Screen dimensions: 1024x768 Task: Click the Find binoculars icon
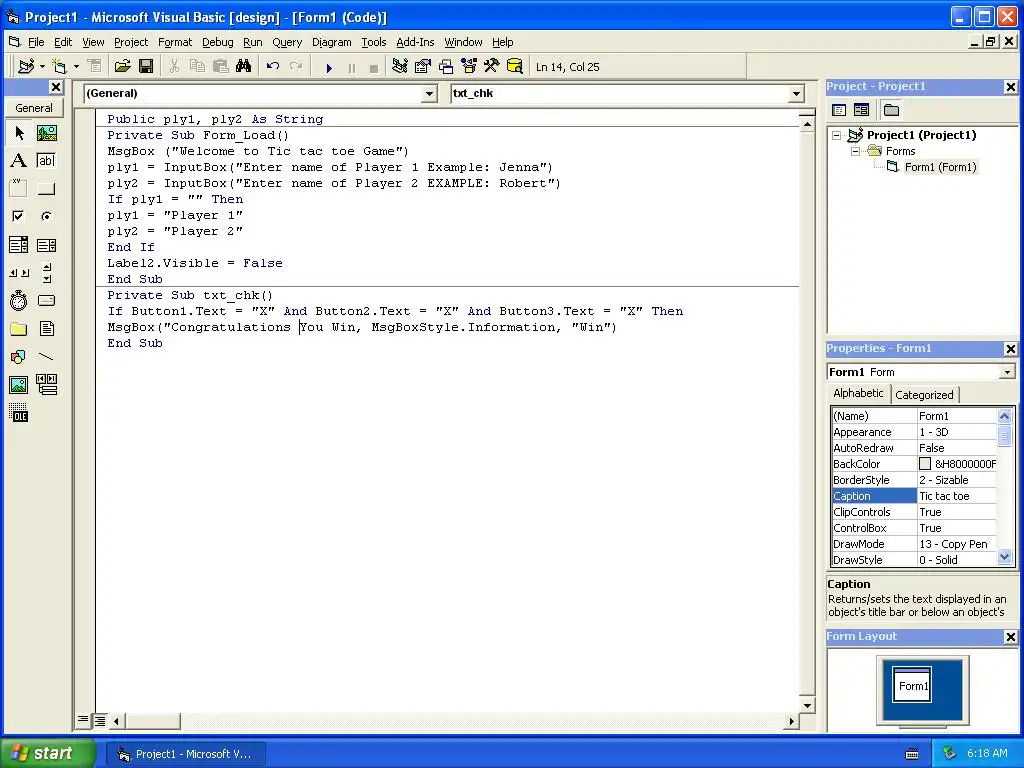[x=244, y=66]
